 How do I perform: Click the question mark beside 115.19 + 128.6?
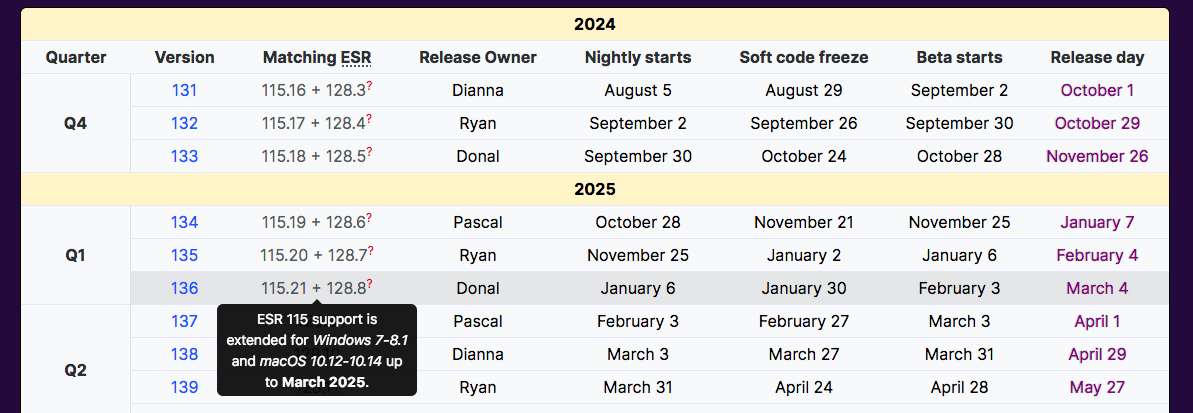pos(370,218)
